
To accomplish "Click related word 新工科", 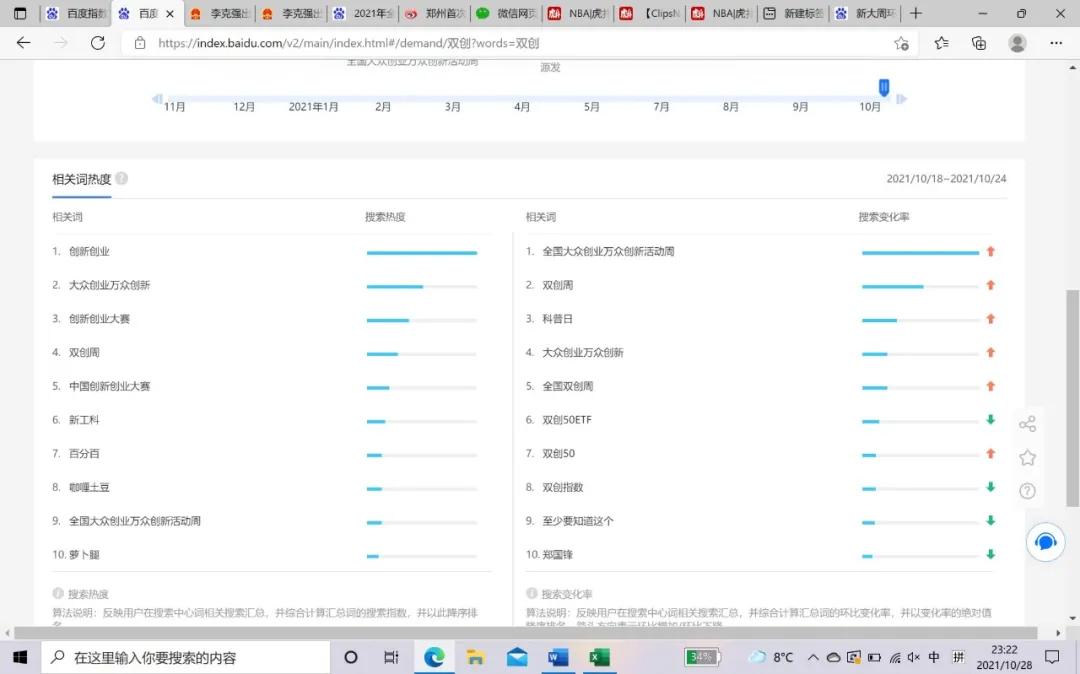I will [84, 420].
